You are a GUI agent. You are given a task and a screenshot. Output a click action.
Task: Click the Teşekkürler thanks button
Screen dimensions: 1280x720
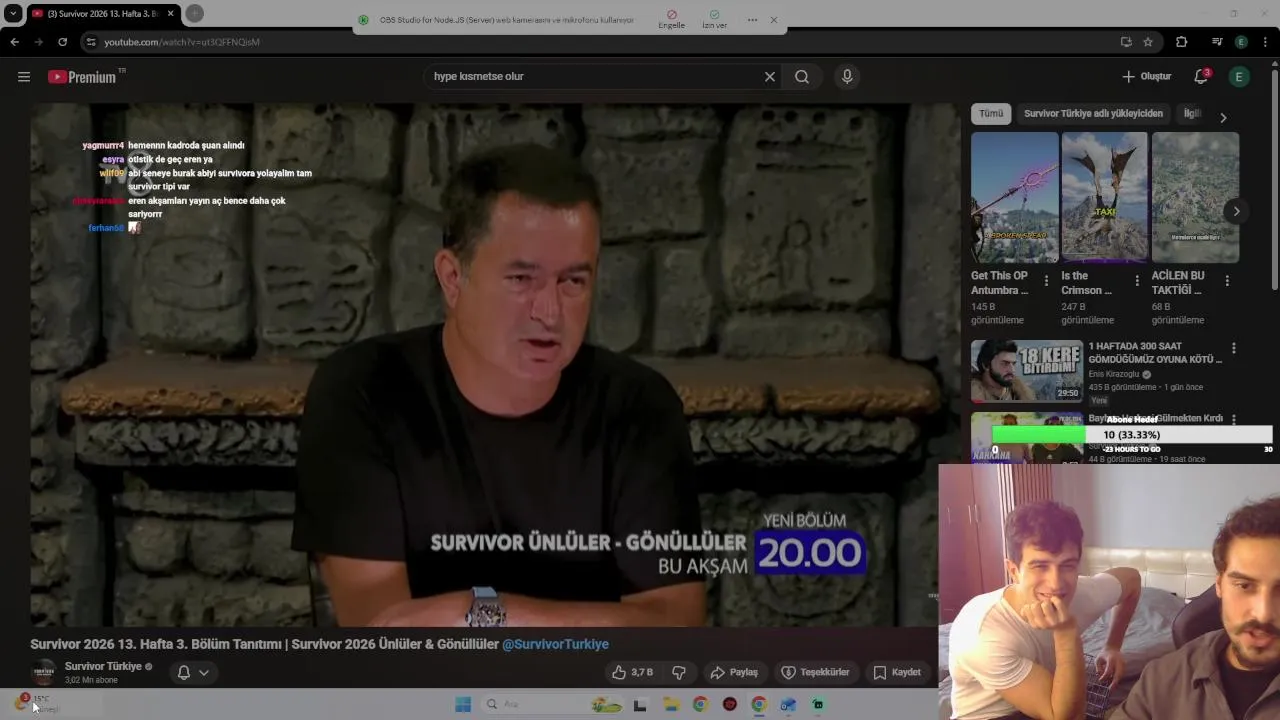815,672
